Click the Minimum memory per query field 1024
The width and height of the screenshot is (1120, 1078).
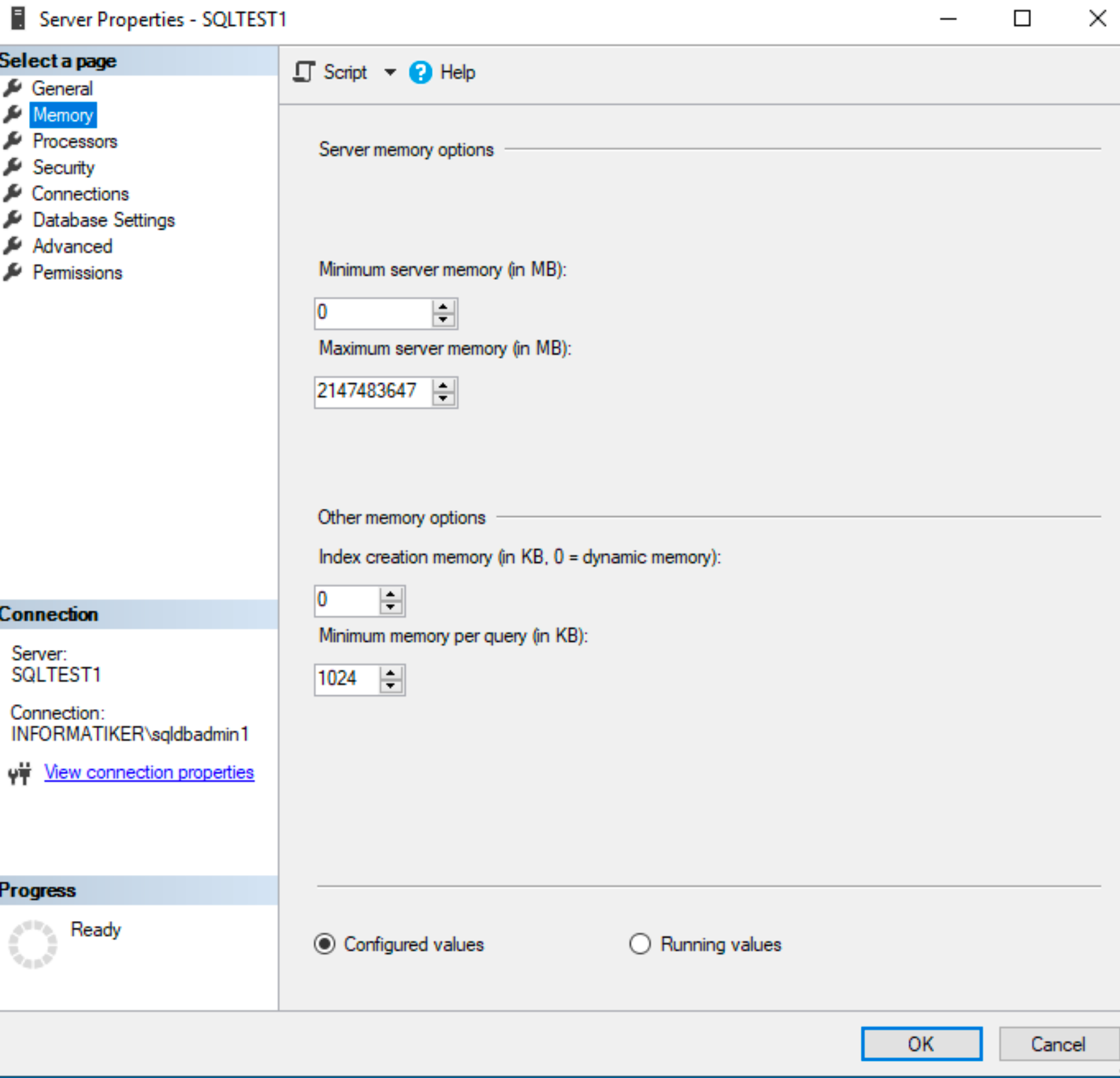click(x=347, y=679)
